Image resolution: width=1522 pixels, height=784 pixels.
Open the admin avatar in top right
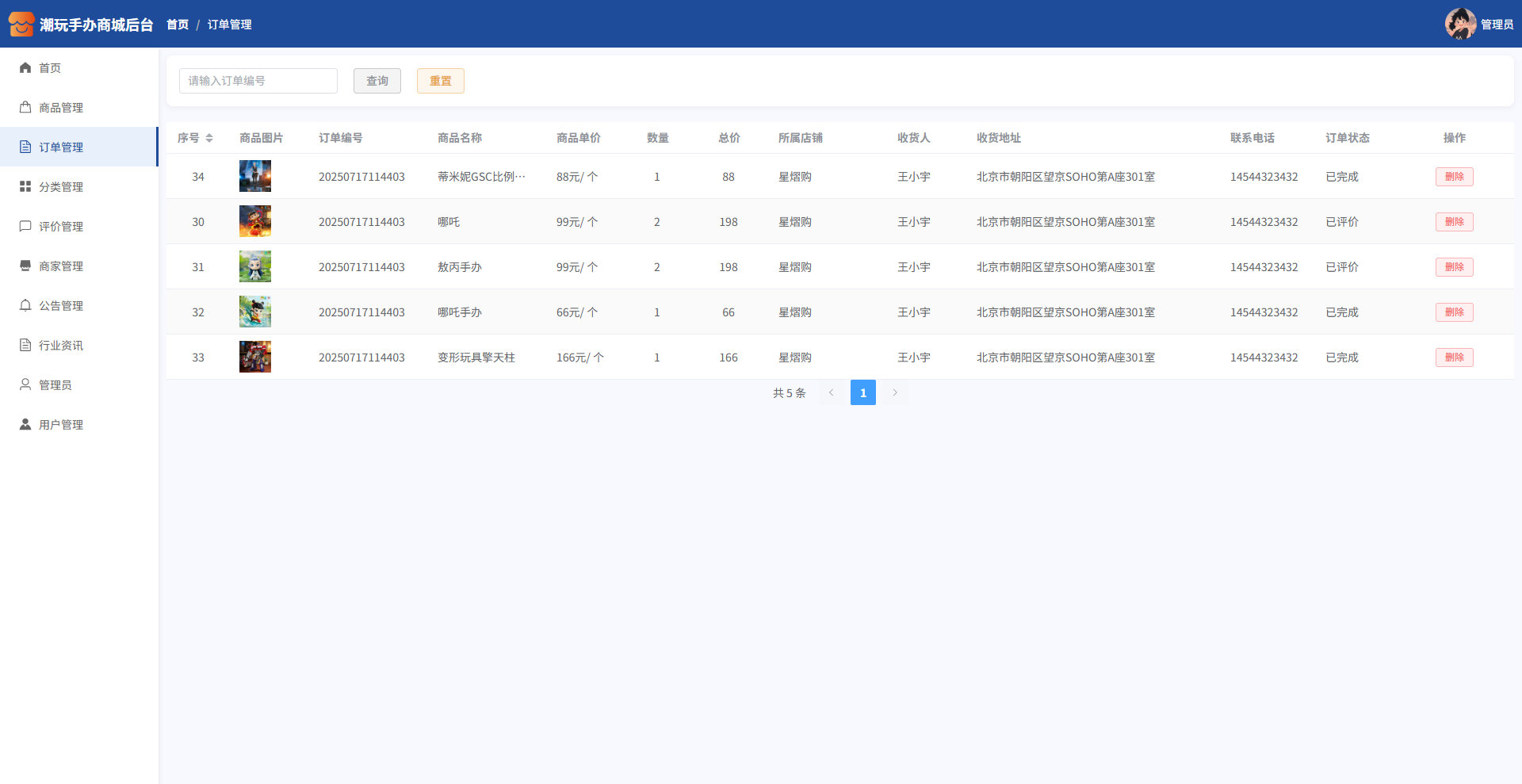pyautogui.click(x=1460, y=24)
